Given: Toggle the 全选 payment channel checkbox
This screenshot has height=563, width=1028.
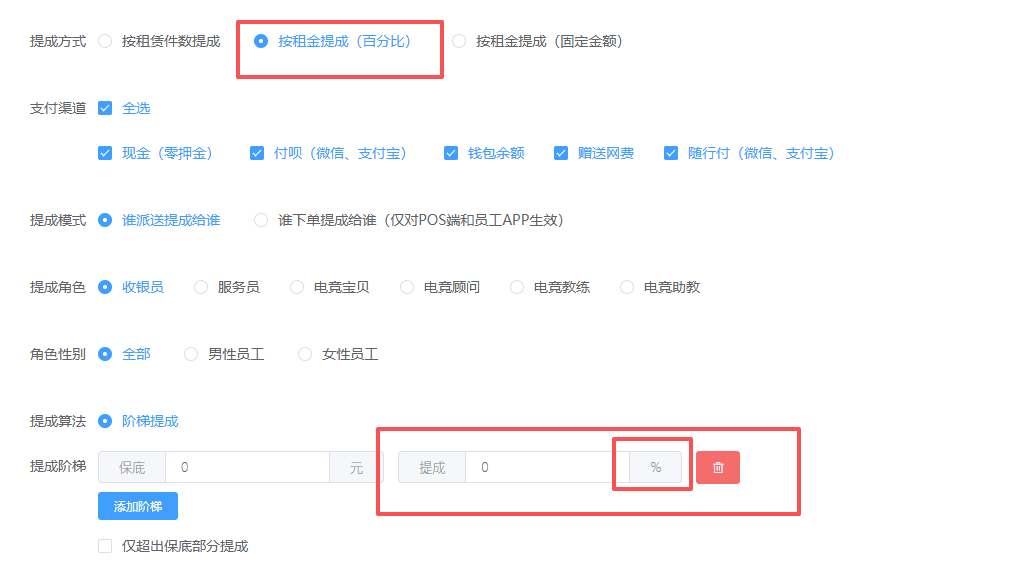Looking at the screenshot, I should (105, 108).
